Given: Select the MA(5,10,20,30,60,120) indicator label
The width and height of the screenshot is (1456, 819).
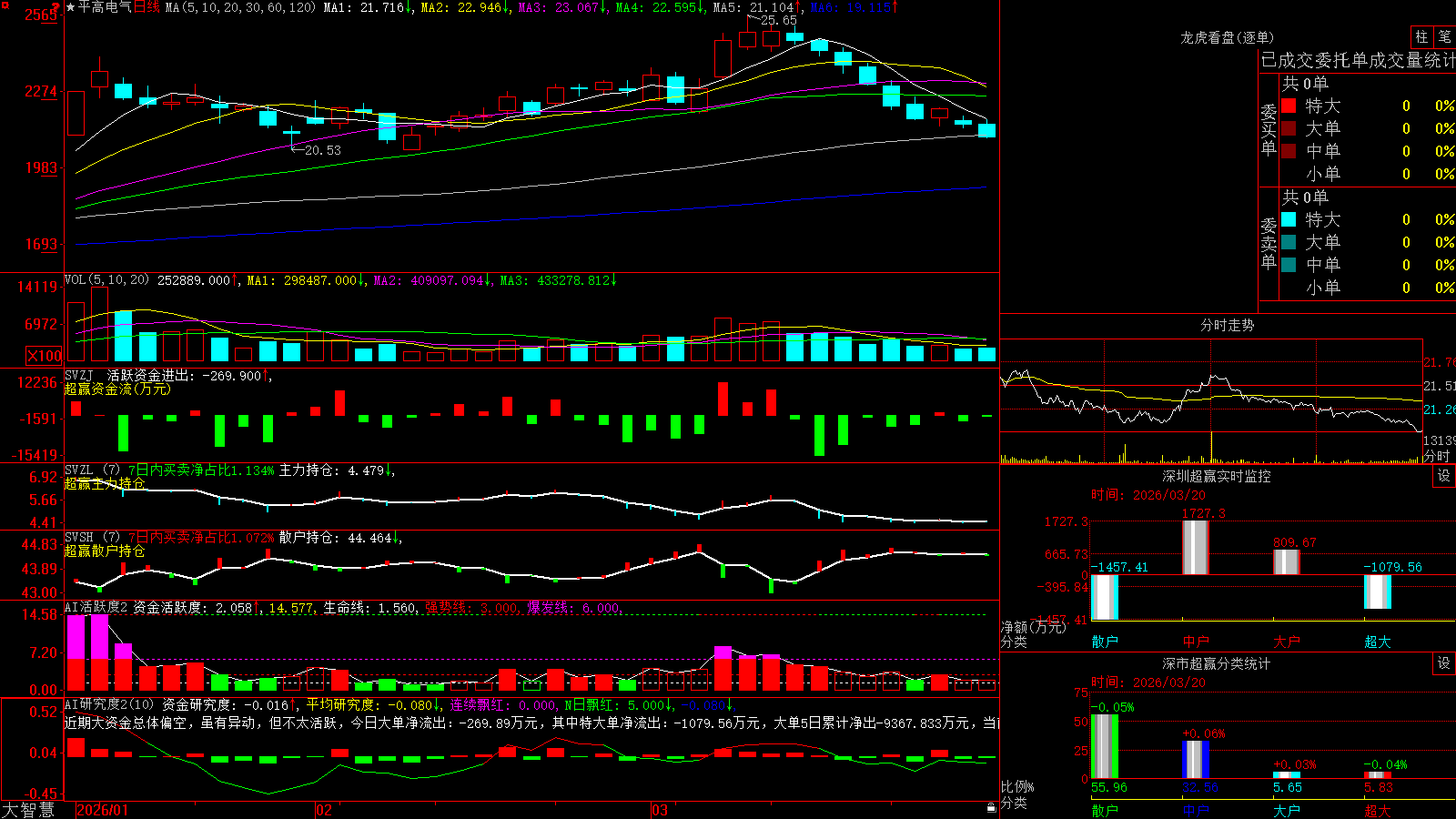Looking at the screenshot, I should [240, 7].
